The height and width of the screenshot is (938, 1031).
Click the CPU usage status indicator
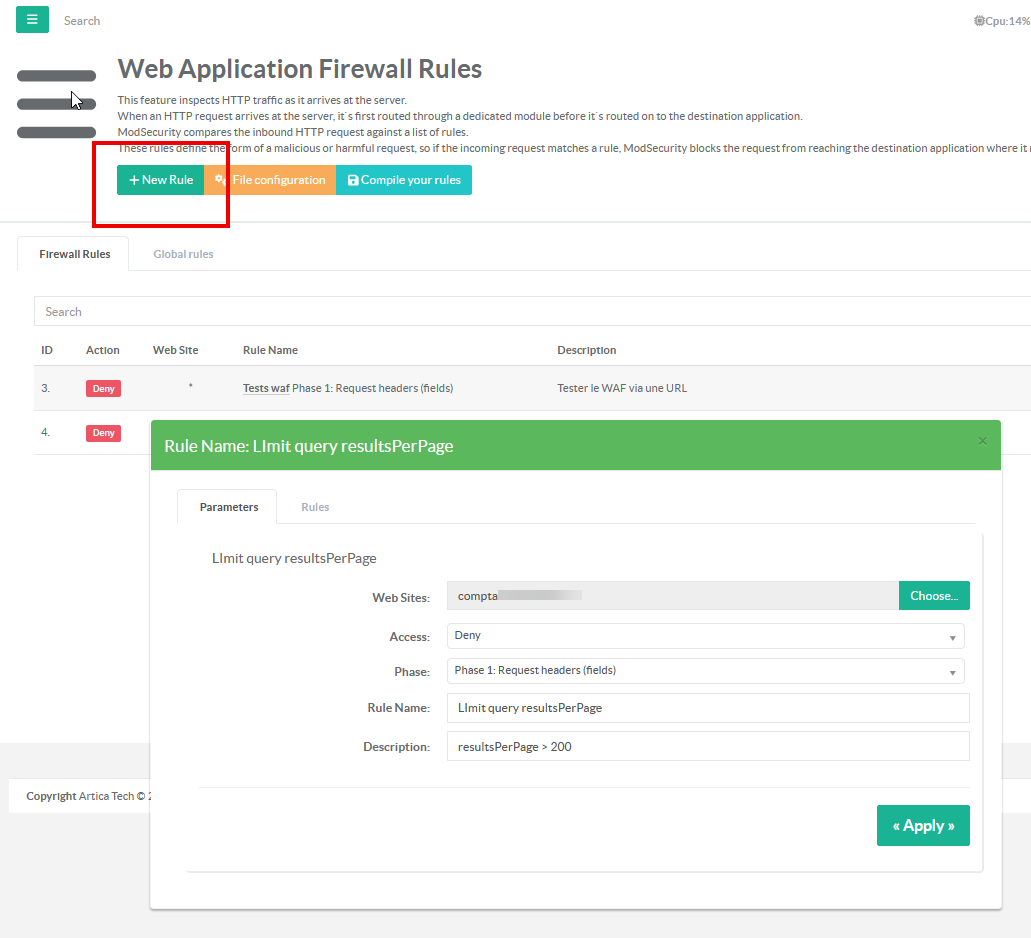[x=1001, y=21]
